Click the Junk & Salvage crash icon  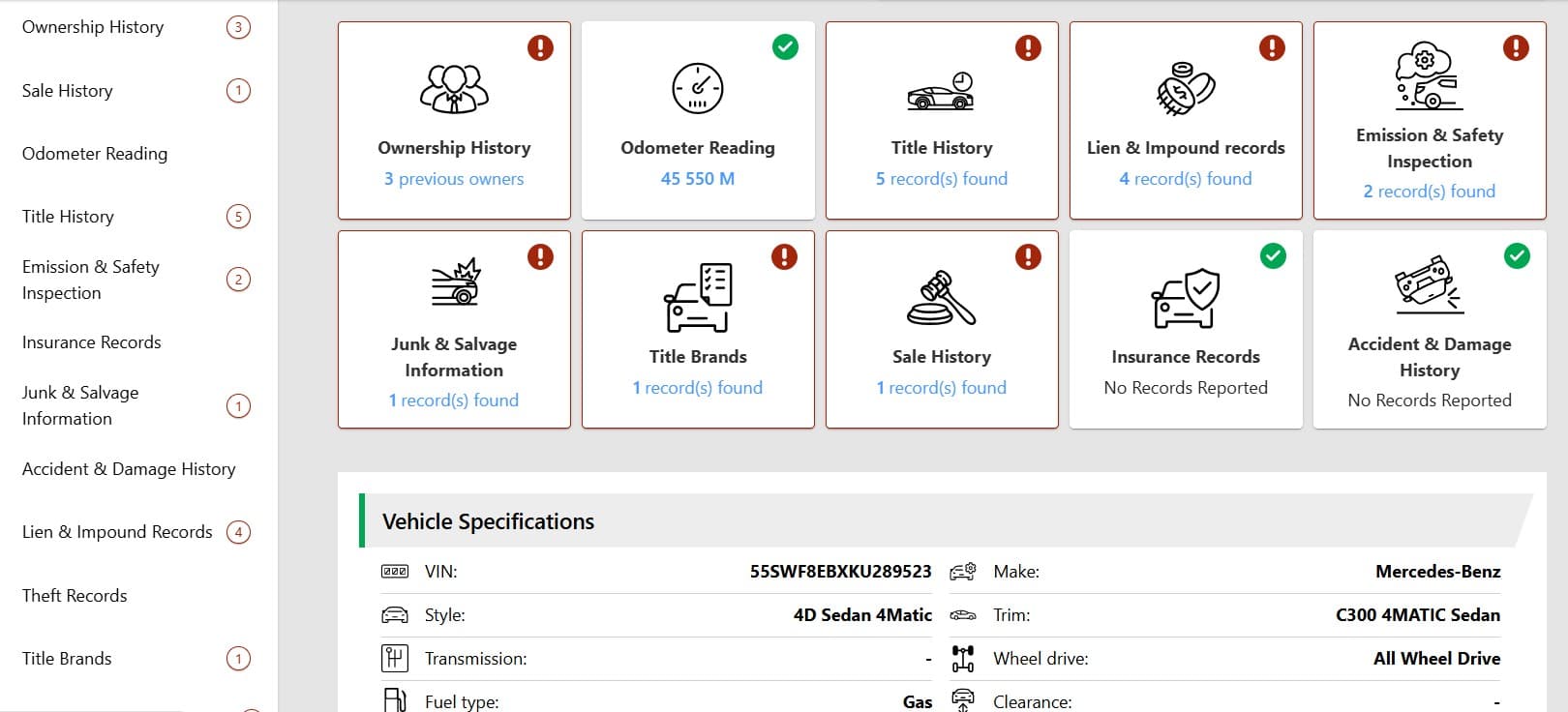(455, 282)
